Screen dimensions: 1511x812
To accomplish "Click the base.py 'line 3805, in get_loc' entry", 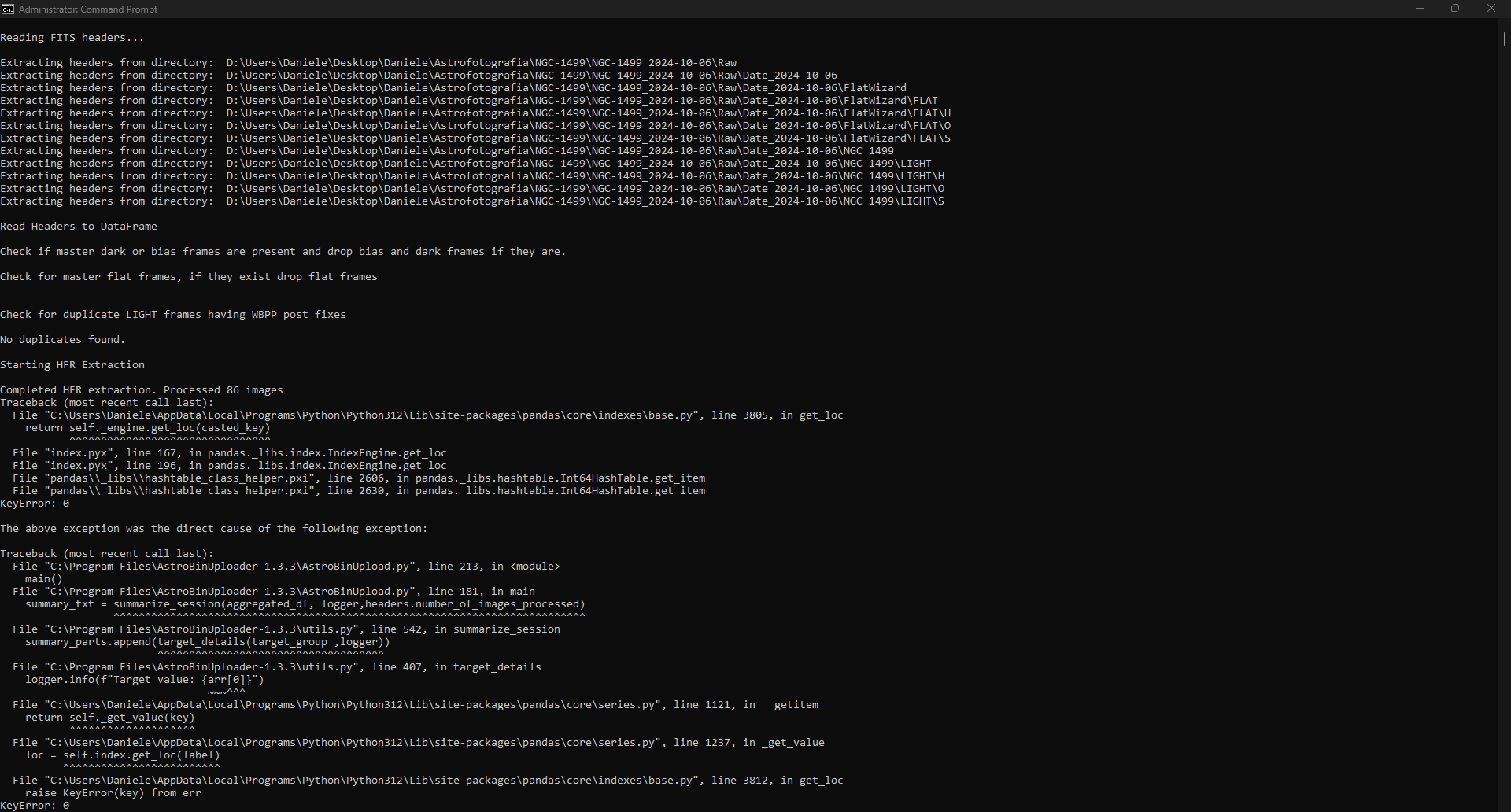I will tap(428, 415).
